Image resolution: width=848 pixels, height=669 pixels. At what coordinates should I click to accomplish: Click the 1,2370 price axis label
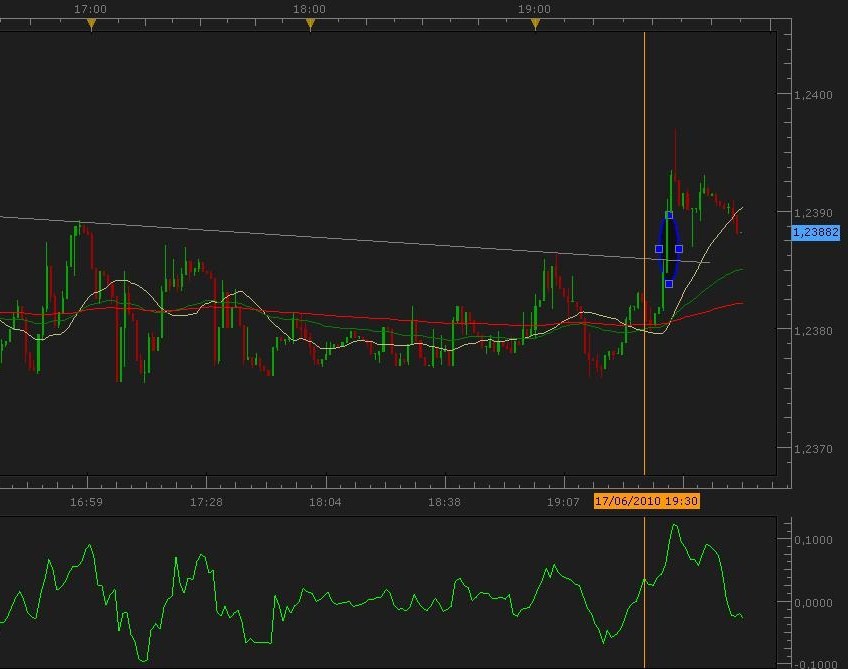coord(813,449)
